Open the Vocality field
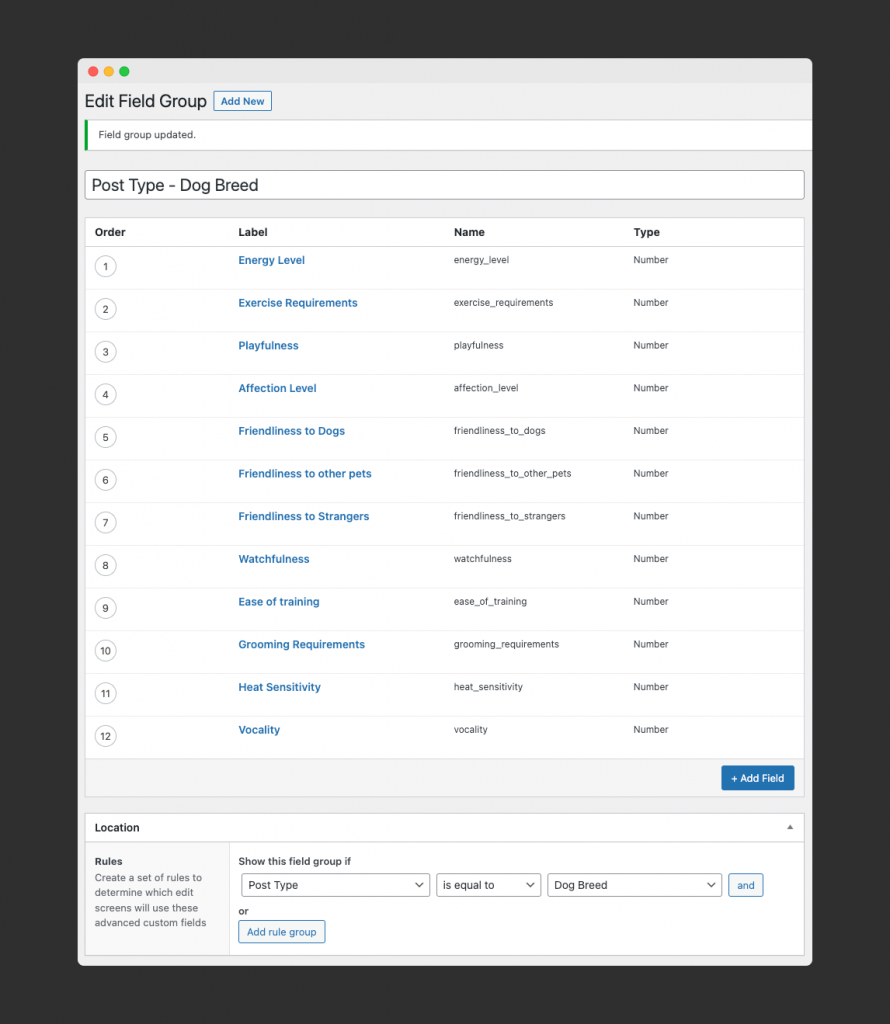 [259, 730]
